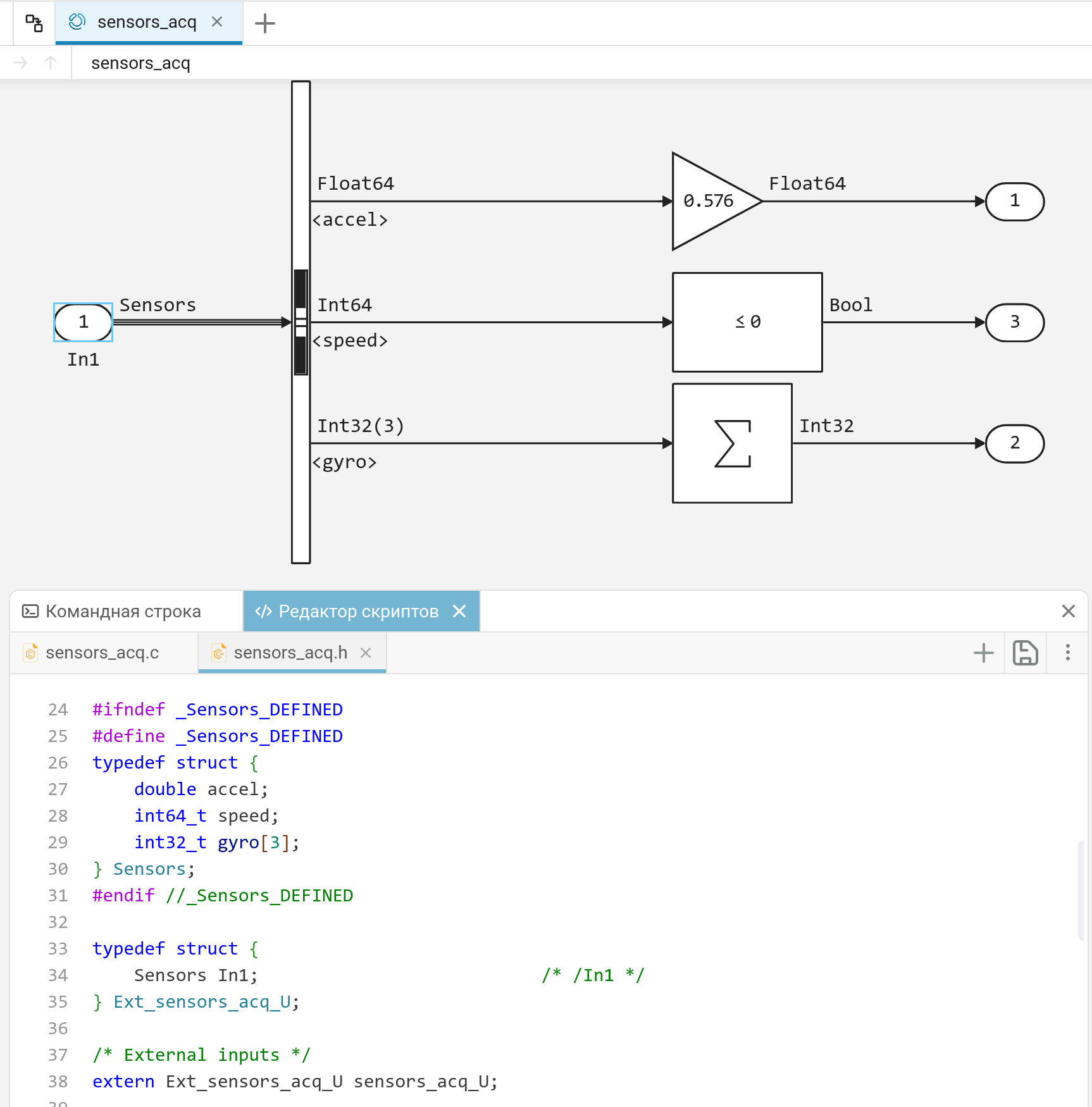Select output port 3
The height and width of the screenshot is (1107, 1092).
point(1015,323)
